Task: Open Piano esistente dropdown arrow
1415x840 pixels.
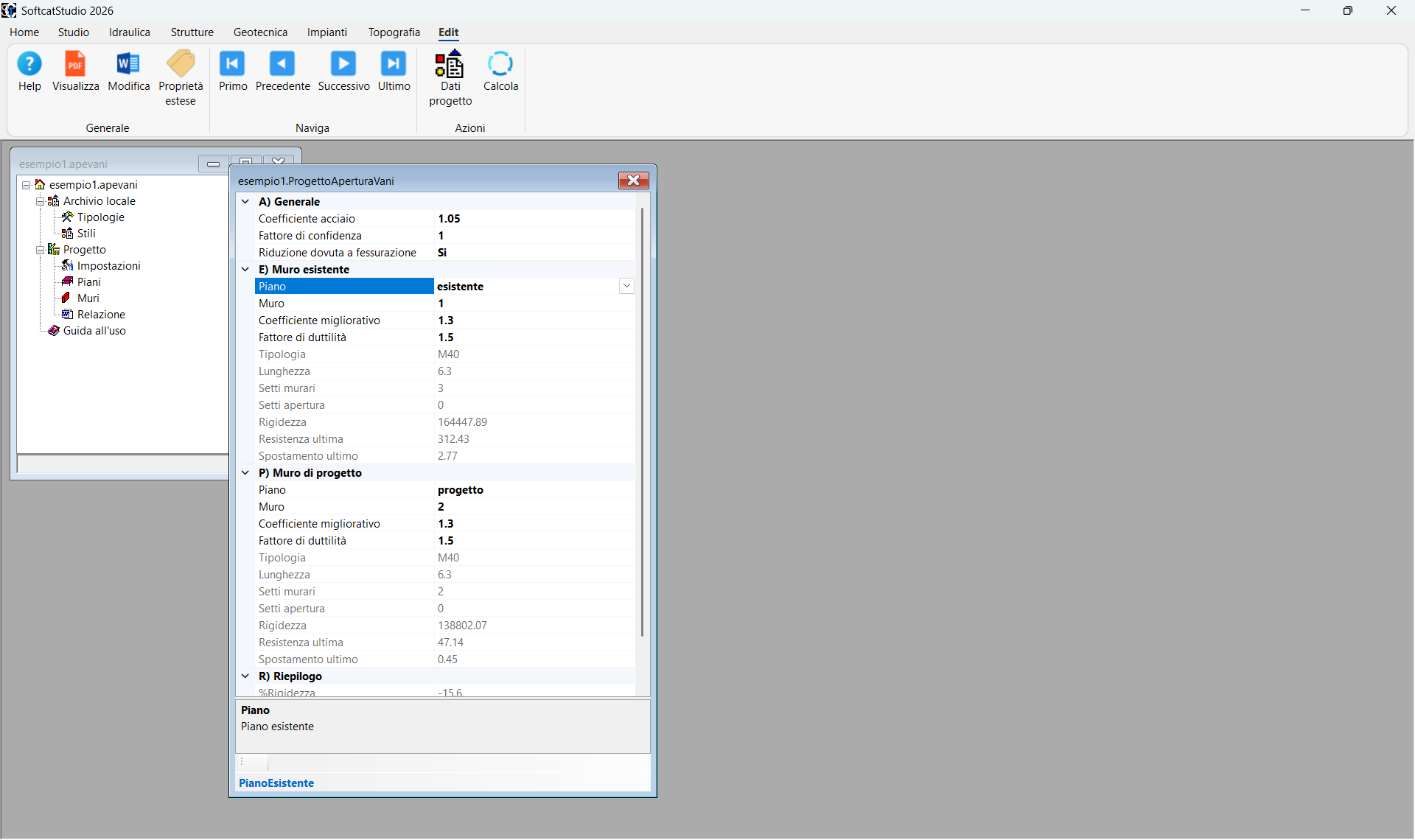Action: 626,286
